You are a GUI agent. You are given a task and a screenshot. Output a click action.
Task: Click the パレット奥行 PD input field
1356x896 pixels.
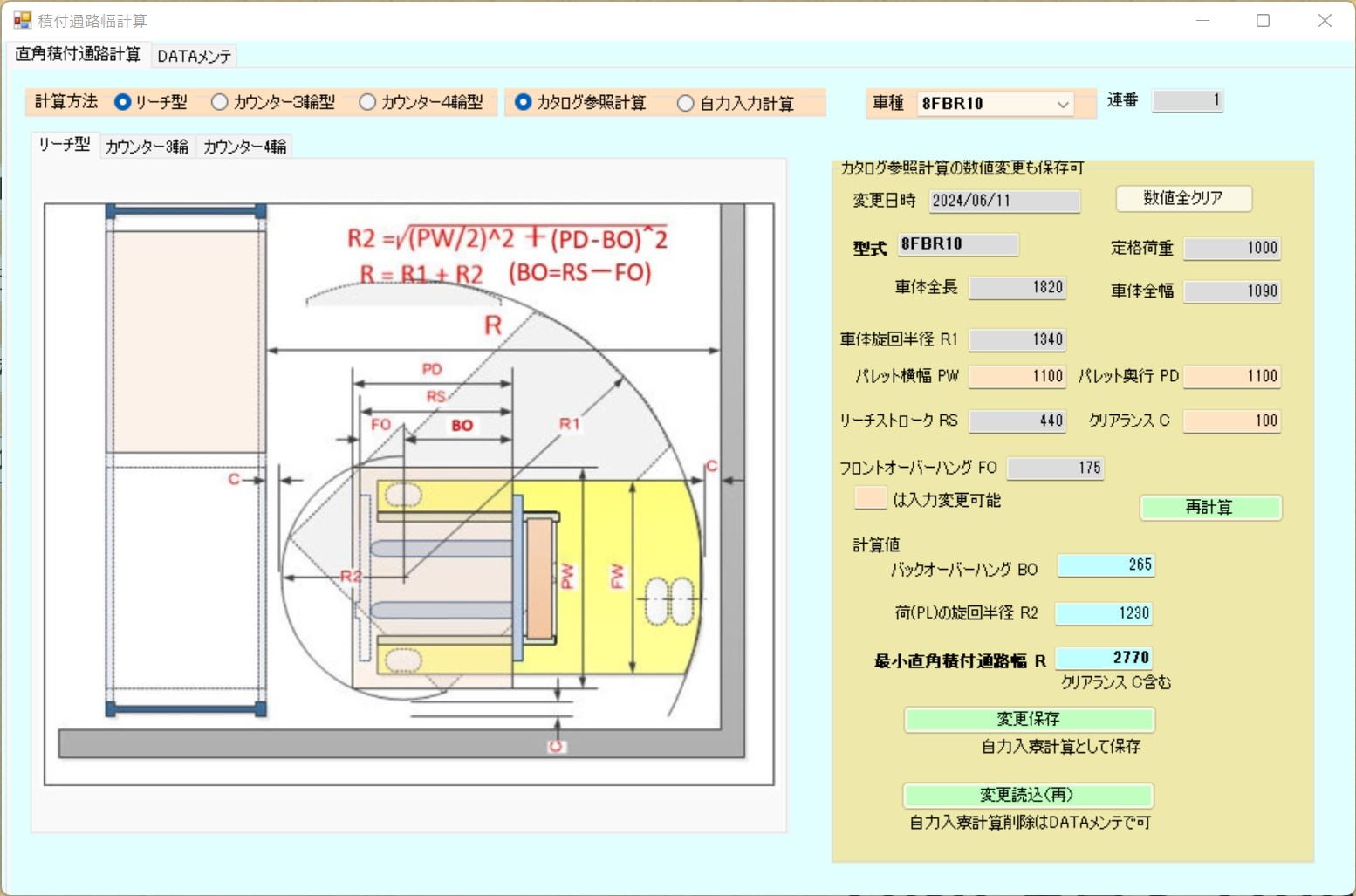click(x=1231, y=376)
